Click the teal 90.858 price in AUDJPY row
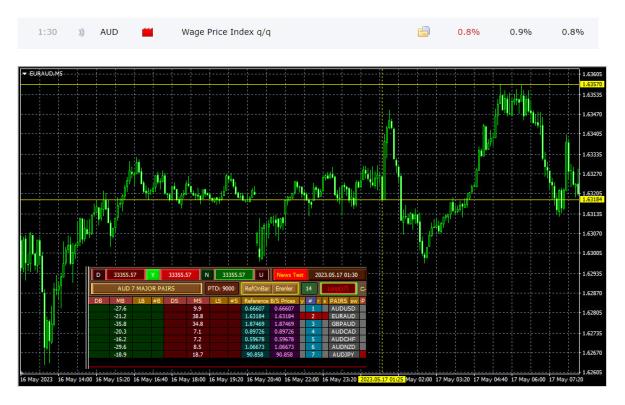The width and height of the screenshot is (625, 405). 255,354
